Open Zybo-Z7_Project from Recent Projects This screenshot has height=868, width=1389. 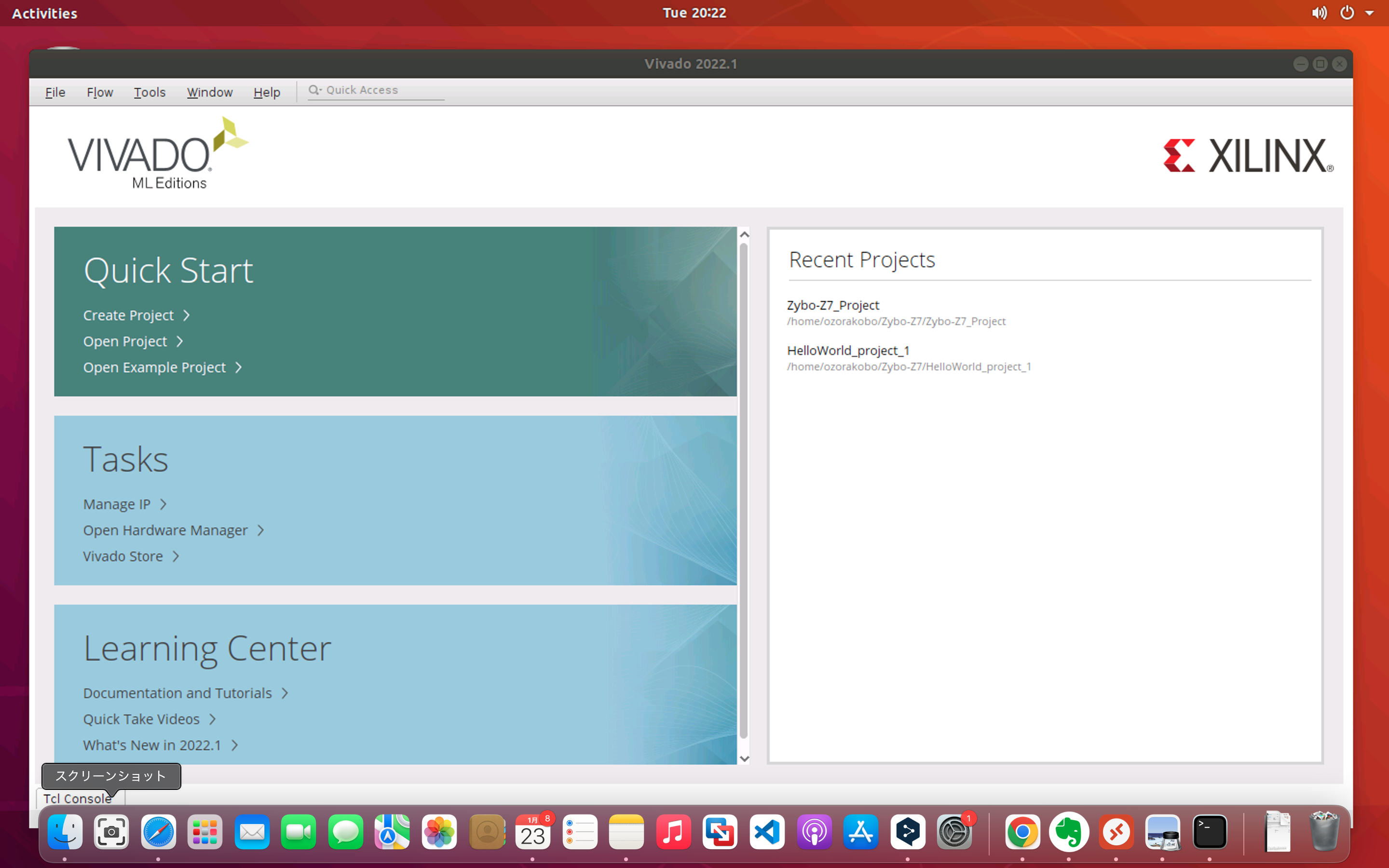tap(833, 305)
